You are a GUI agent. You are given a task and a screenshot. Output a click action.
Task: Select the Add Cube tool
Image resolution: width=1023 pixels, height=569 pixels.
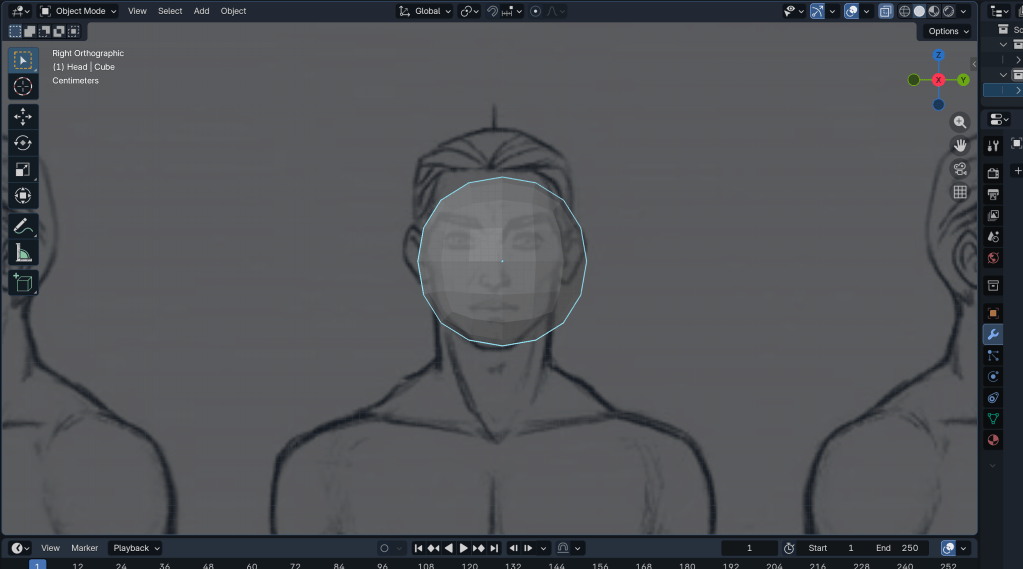point(23,283)
